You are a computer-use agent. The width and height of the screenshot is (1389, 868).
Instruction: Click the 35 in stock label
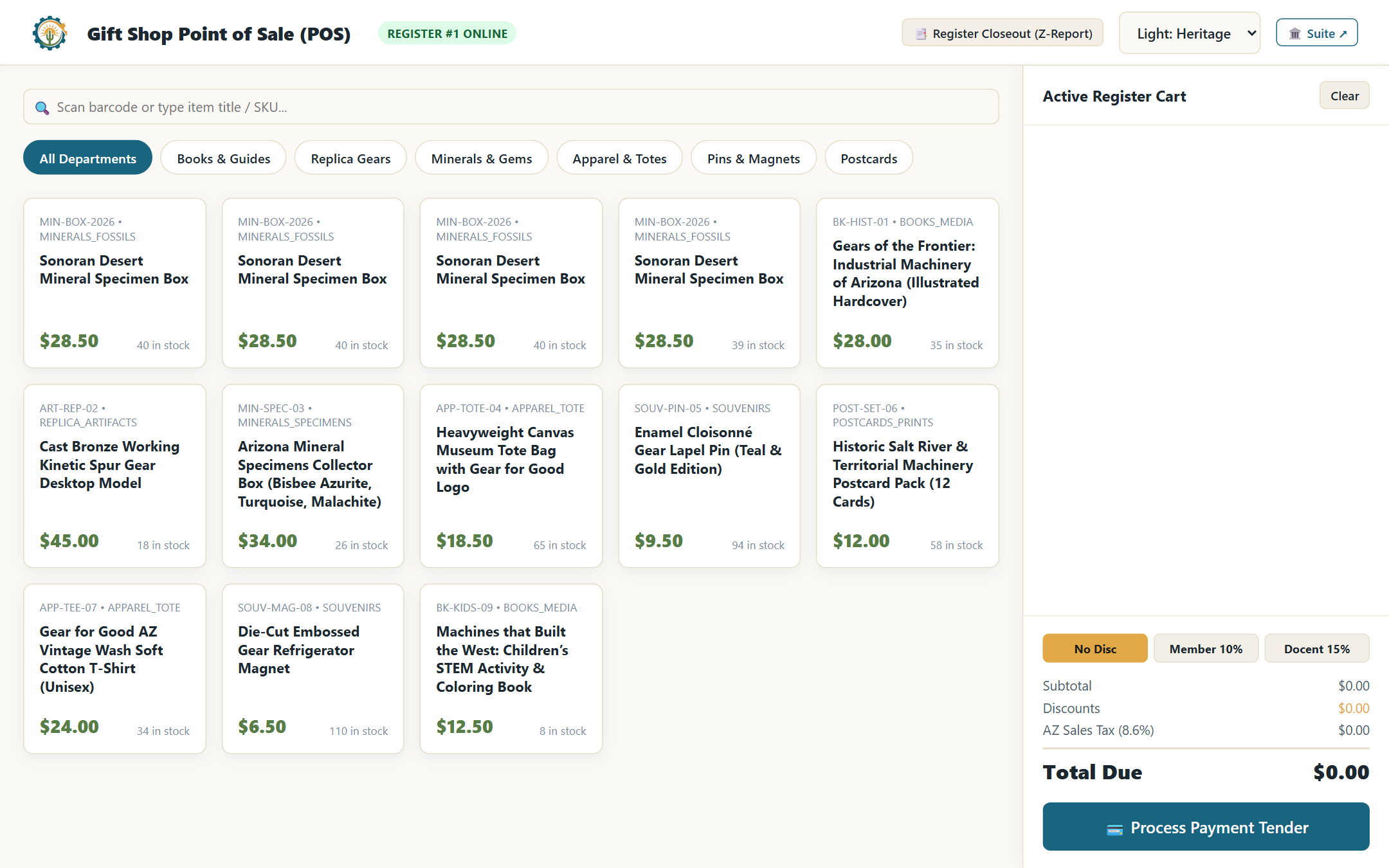point(956,345)
